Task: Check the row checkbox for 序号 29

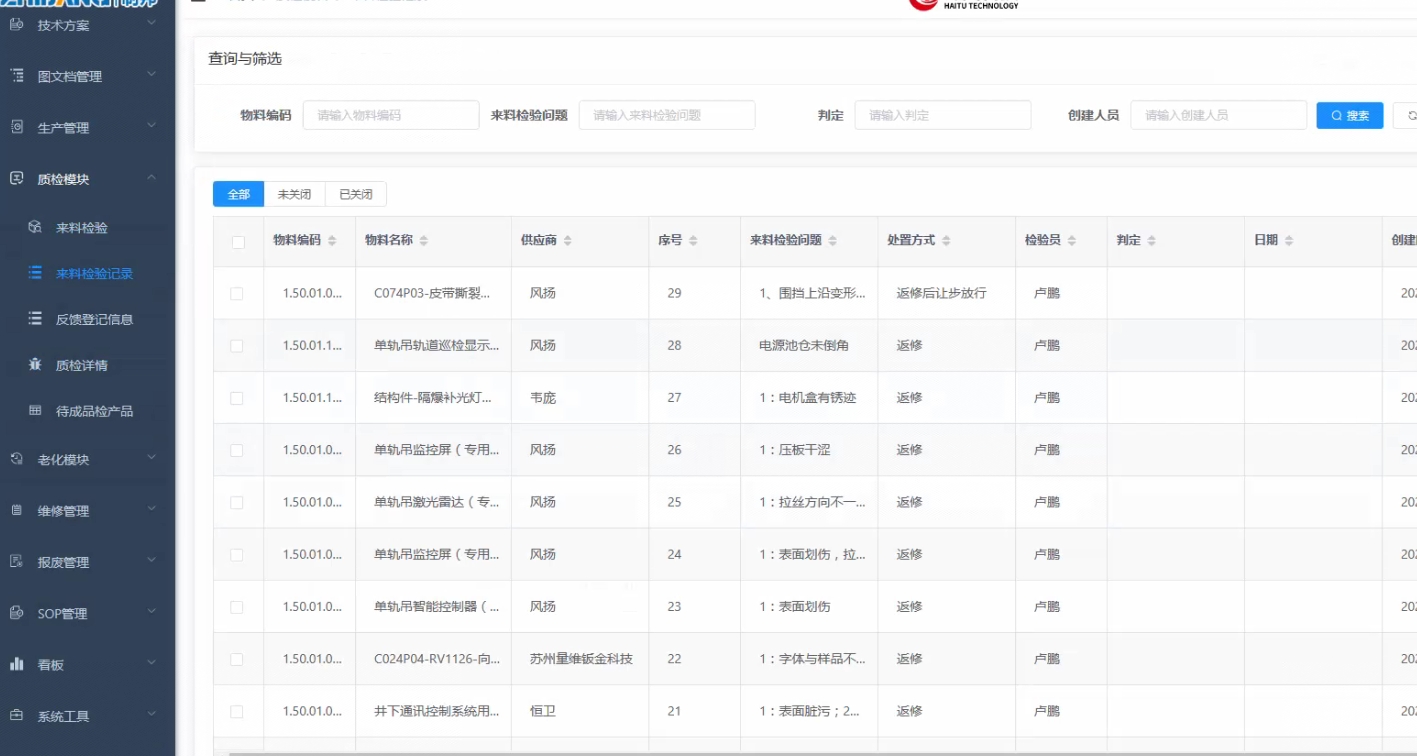Action: pyautogui.click(x=237, y=294)
